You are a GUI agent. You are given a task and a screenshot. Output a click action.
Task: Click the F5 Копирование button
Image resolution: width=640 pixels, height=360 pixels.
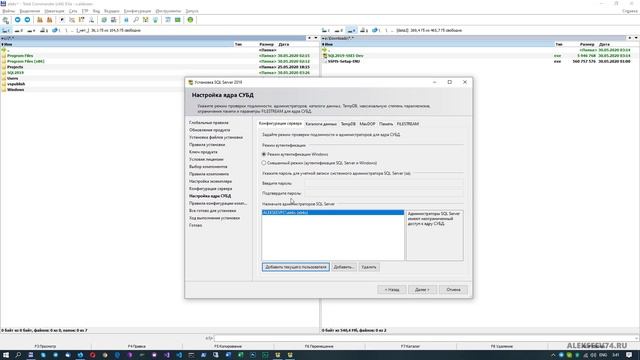pos(228,346)
